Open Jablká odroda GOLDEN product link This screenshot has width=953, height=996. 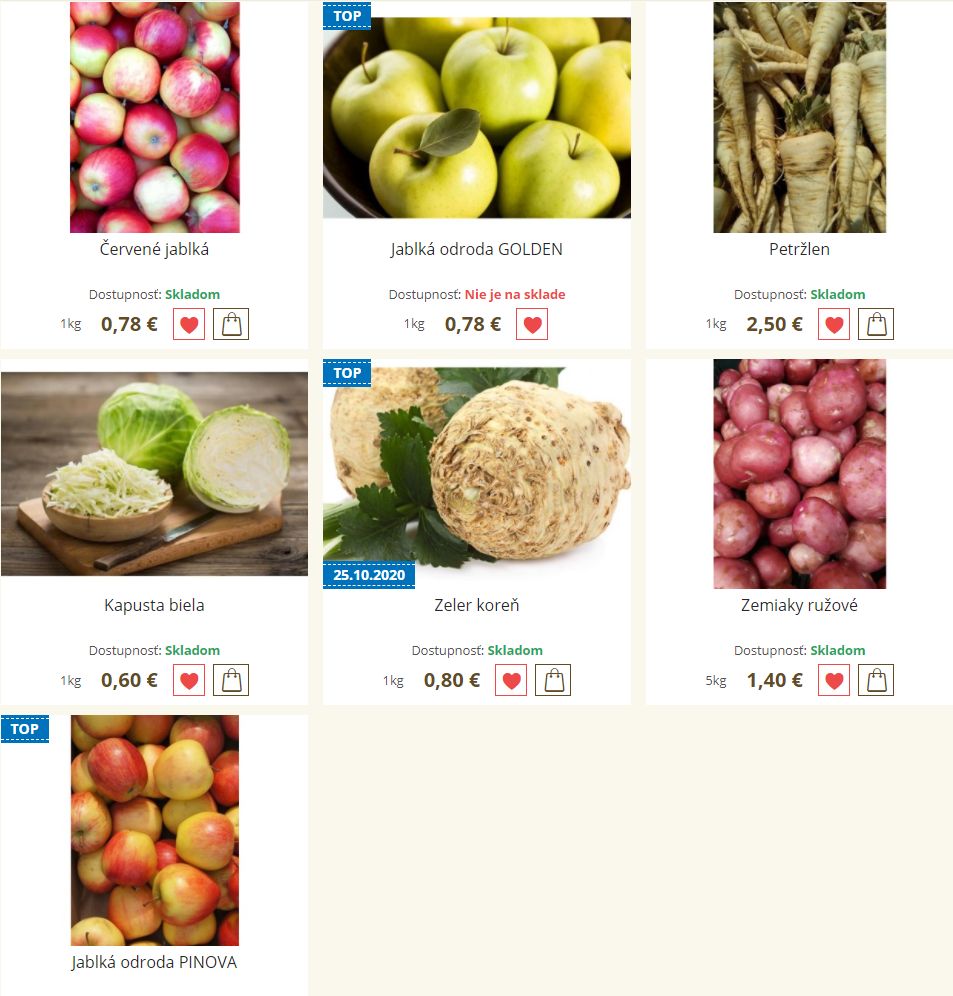[476, 249]
